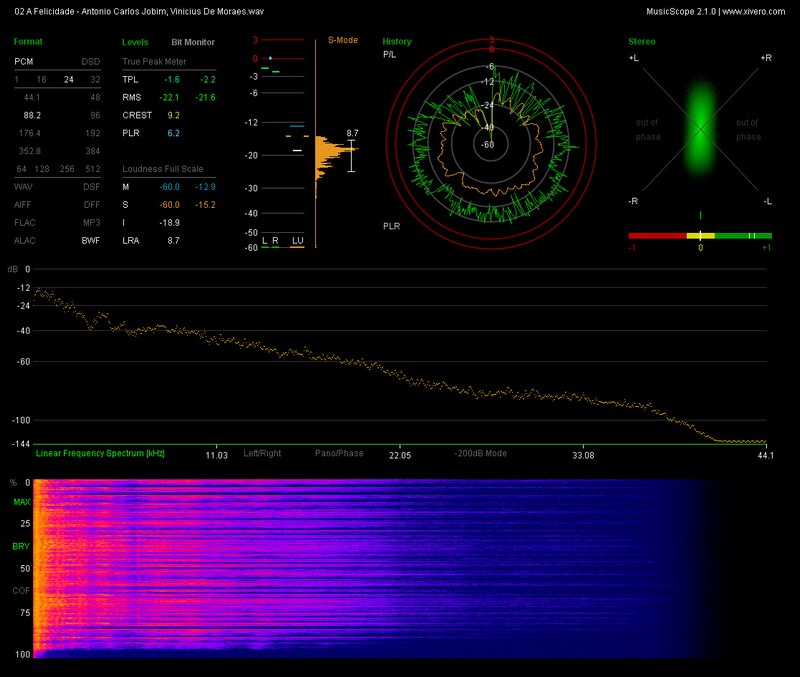The width and height of the screenshot is (800, 677).
Task: Select the BRY spectrogram color scheme
Action: coord(21,546)
